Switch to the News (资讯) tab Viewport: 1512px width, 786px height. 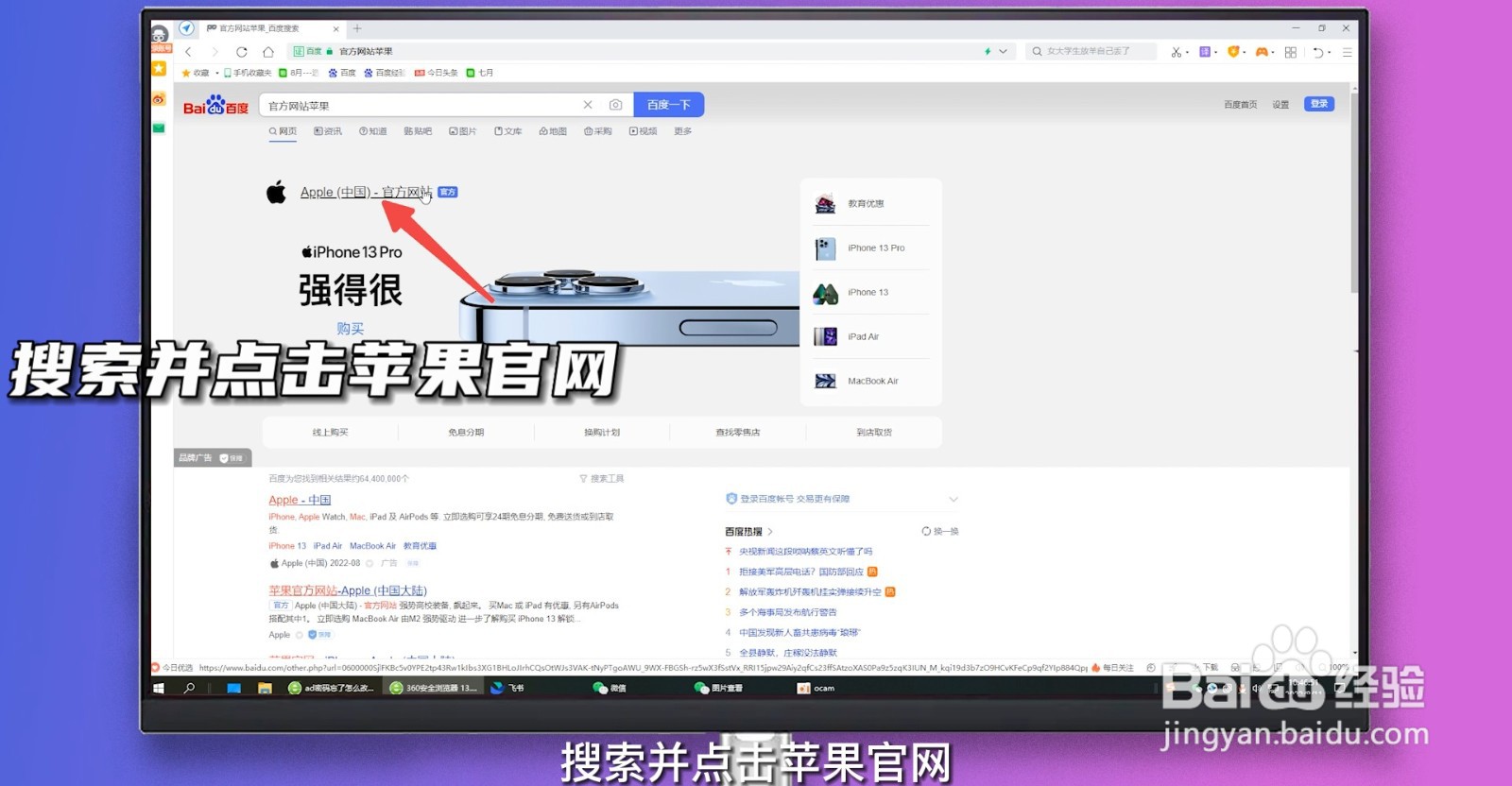coord(328,131)
